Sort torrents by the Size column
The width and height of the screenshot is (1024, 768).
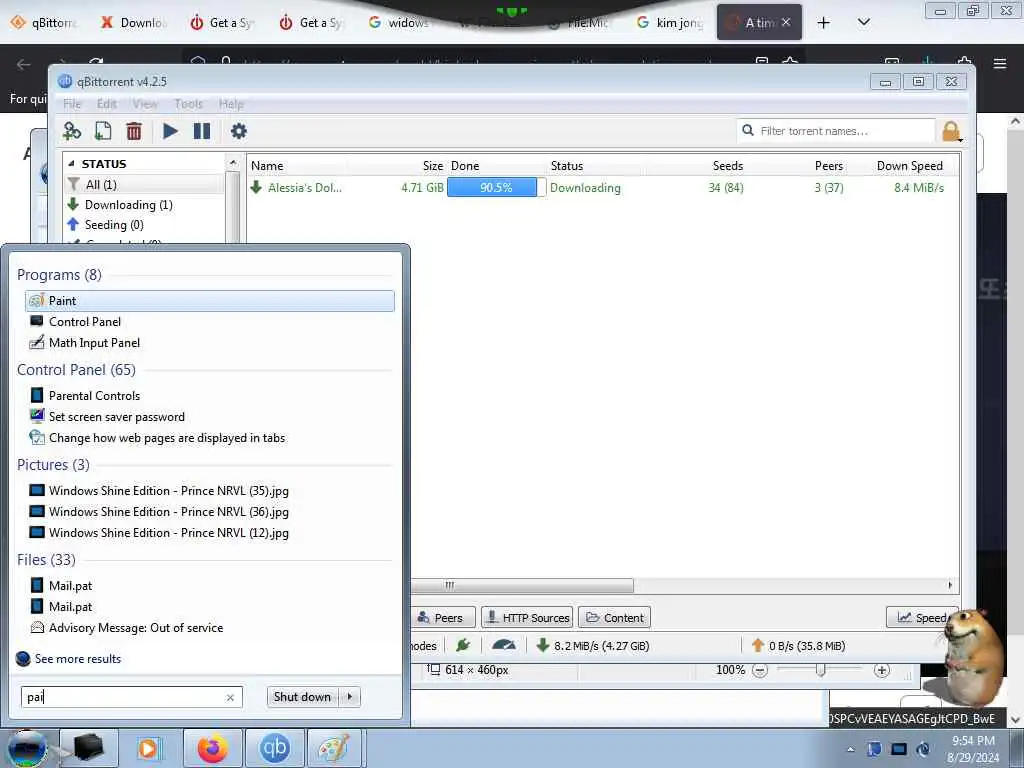(432, 166)
